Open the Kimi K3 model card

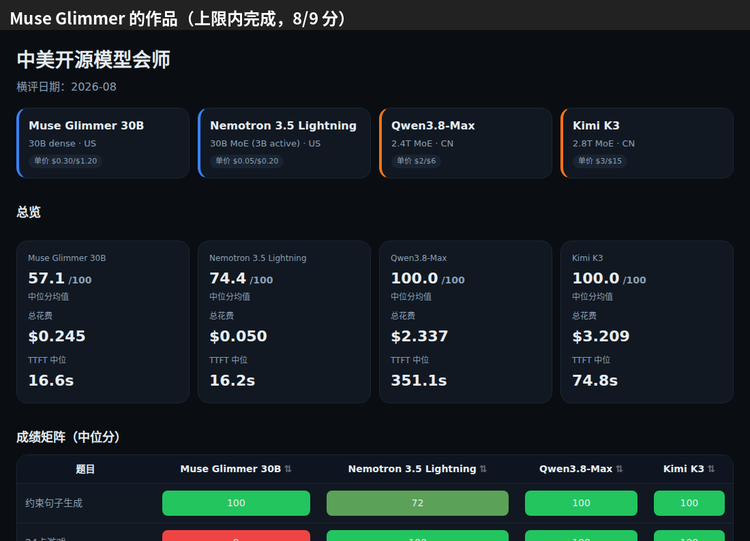pyautogui.click(x=647, y=143)
